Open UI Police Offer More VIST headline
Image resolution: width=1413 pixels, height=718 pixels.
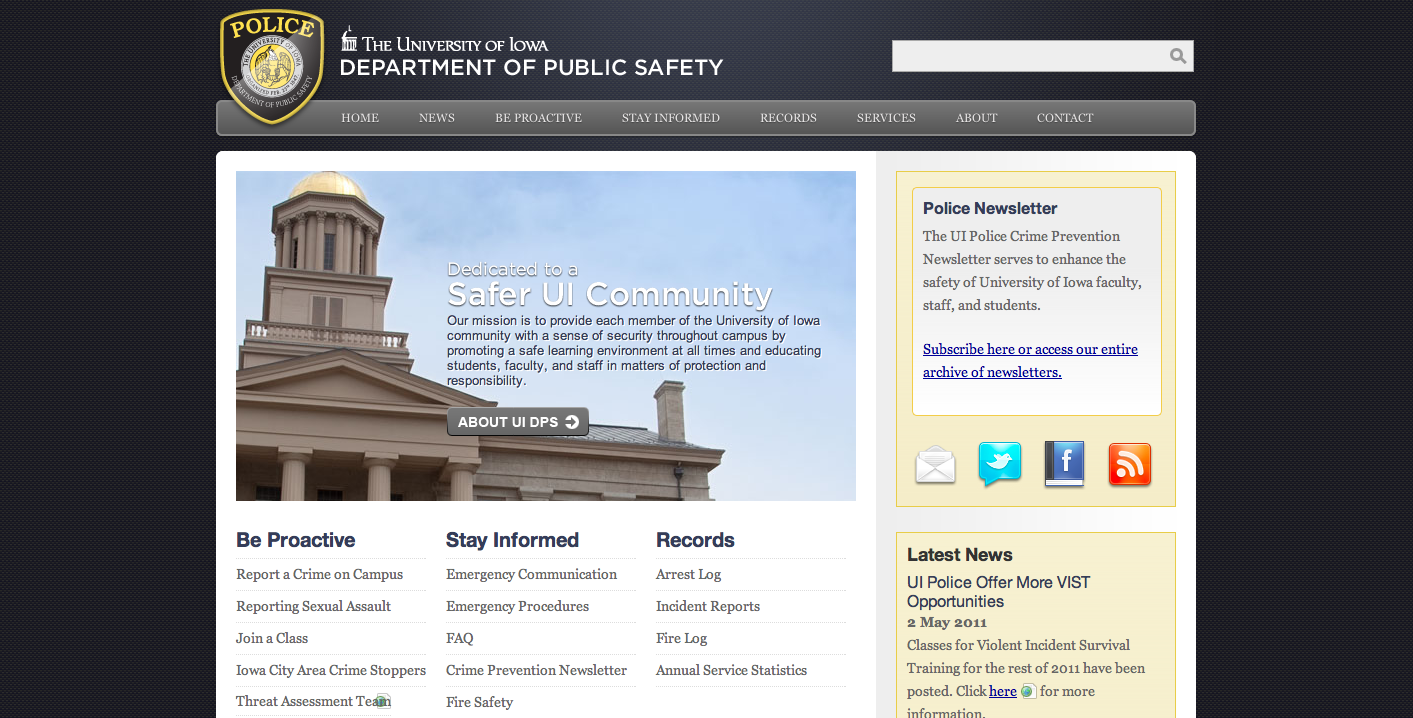pyautogui.click(x=999, y=592)
